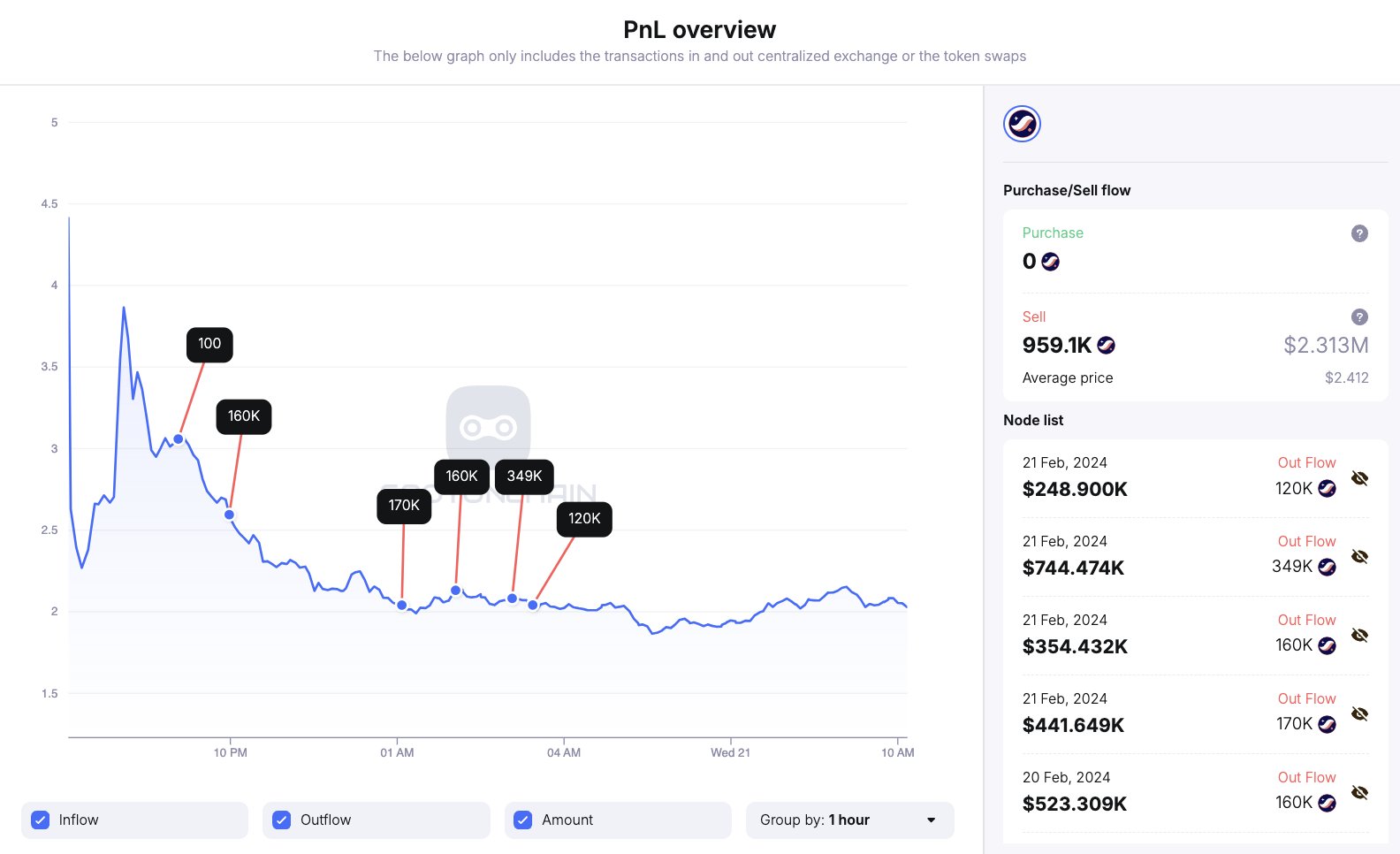Click the token icon beside 120K in the Node list

pyautogui.click(x=1327, y=489)
